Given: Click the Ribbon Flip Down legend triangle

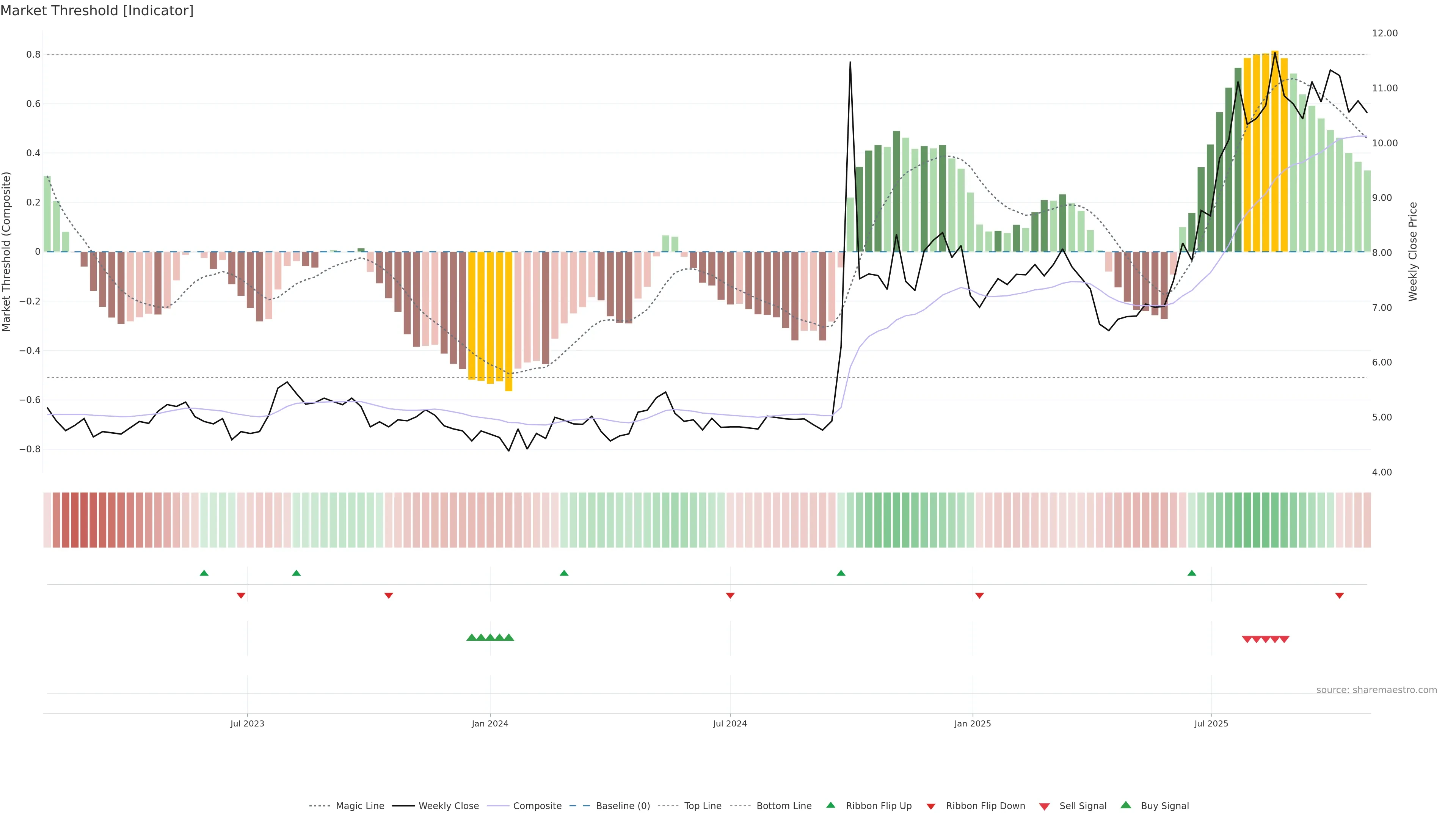Looking at the screenshot, I should tap(931, 806).
